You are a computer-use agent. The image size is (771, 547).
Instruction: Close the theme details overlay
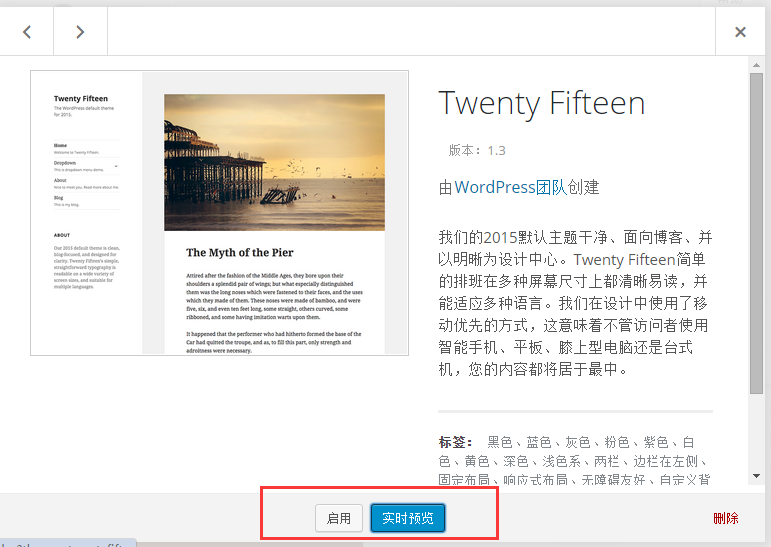click(740, 32)
